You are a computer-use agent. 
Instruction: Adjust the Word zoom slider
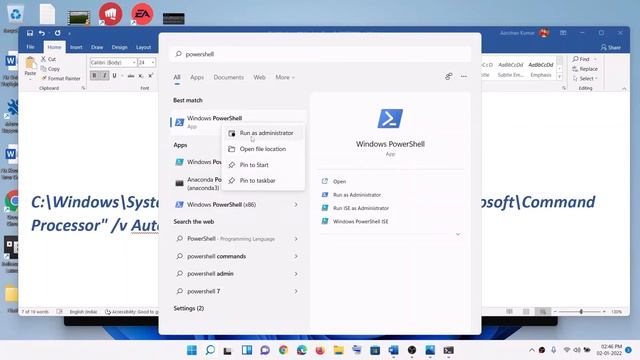click(x=581, y=312)
